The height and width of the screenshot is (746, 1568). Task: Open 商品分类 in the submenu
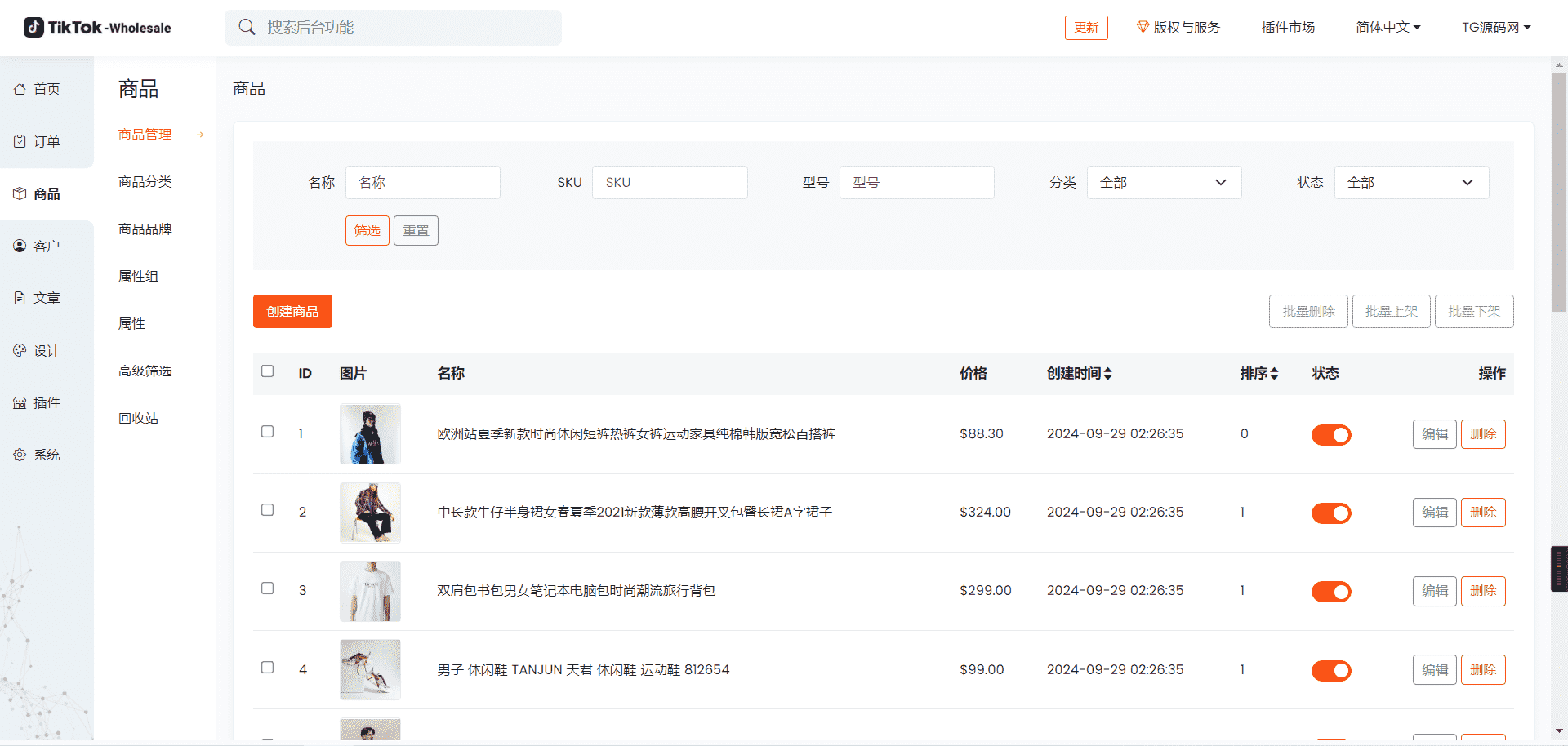pos(145,182)
